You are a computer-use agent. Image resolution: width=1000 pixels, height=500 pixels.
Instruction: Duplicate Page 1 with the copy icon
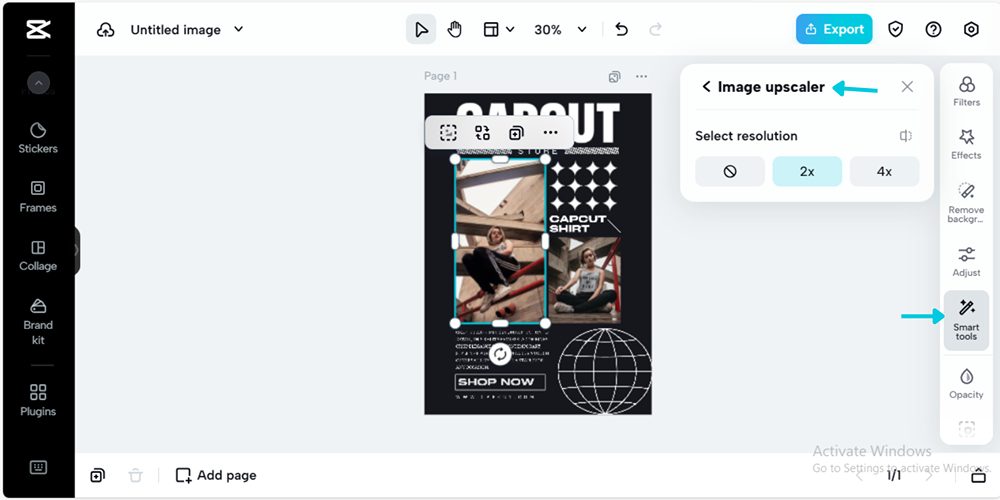614,77
